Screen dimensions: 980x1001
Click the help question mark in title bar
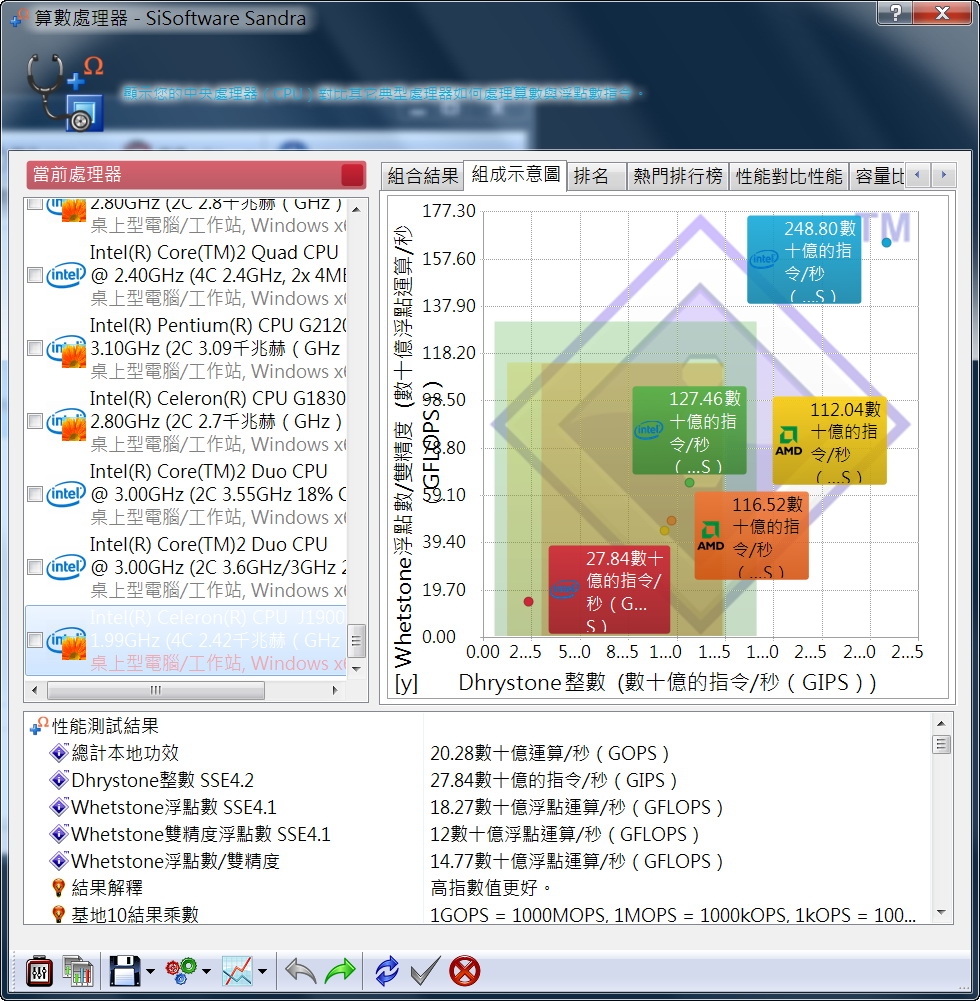tap(895, 13)
